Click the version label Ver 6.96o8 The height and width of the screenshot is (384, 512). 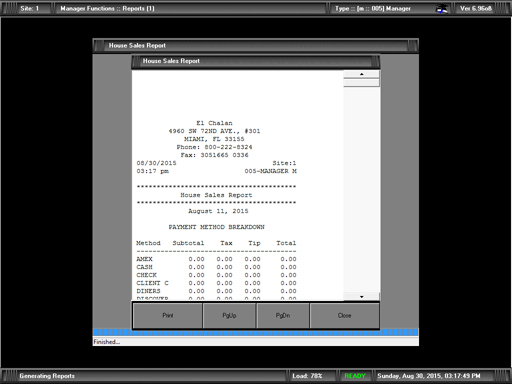click(x=476, y=9)
